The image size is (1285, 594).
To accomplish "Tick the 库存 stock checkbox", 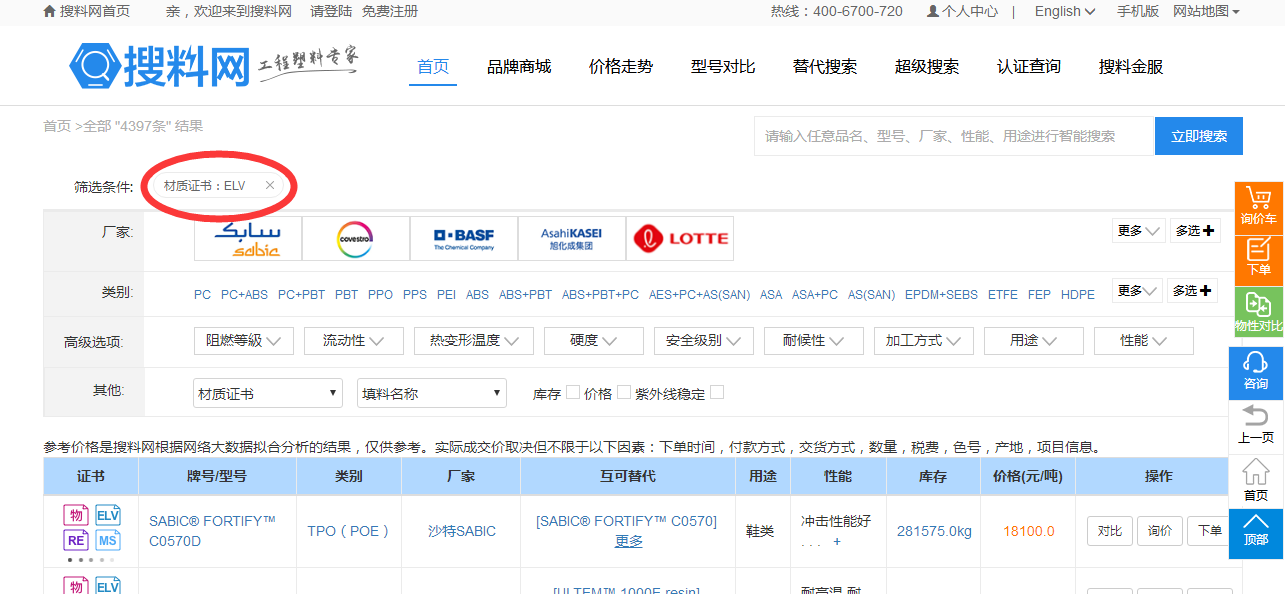I will [573, 393].
